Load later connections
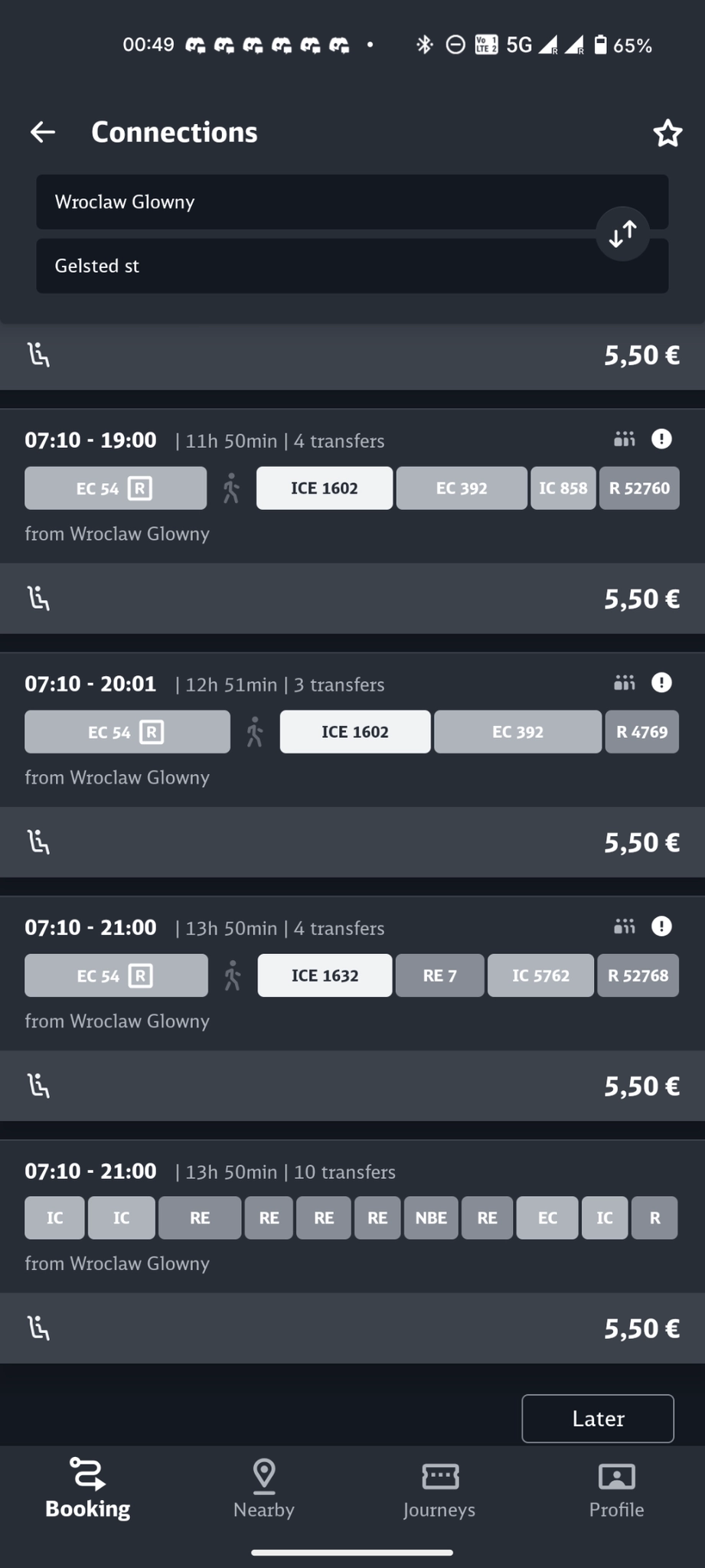 click(598, 1419)
